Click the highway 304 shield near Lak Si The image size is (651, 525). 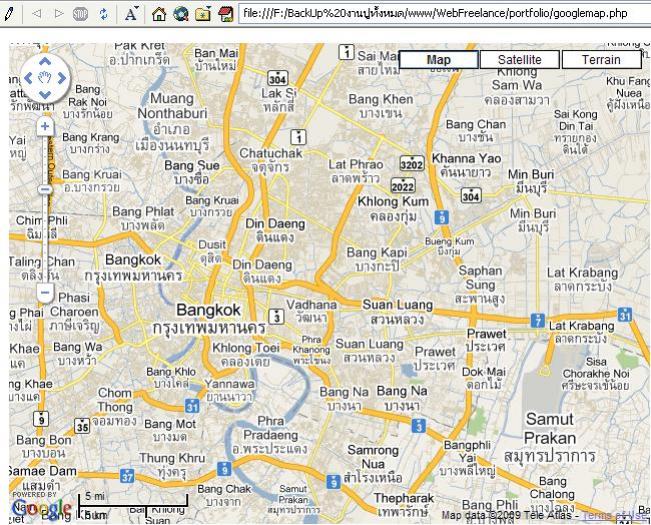277,78
